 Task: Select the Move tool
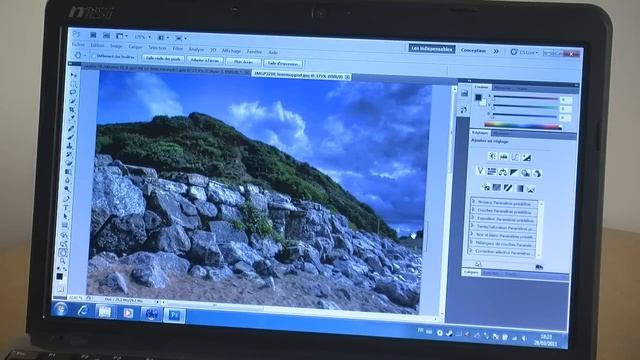pos(74,75)
